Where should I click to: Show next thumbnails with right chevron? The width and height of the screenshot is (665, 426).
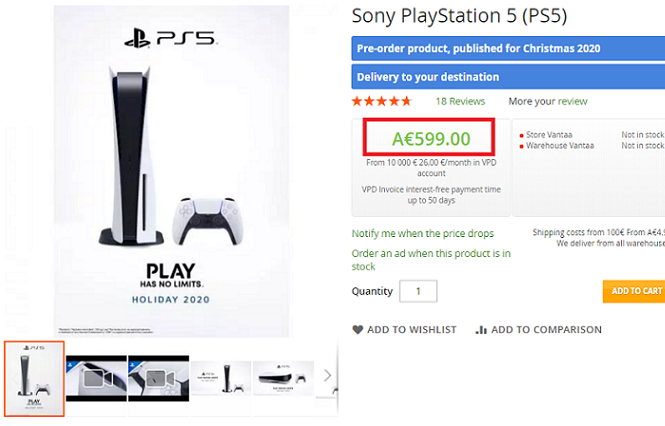327,376
